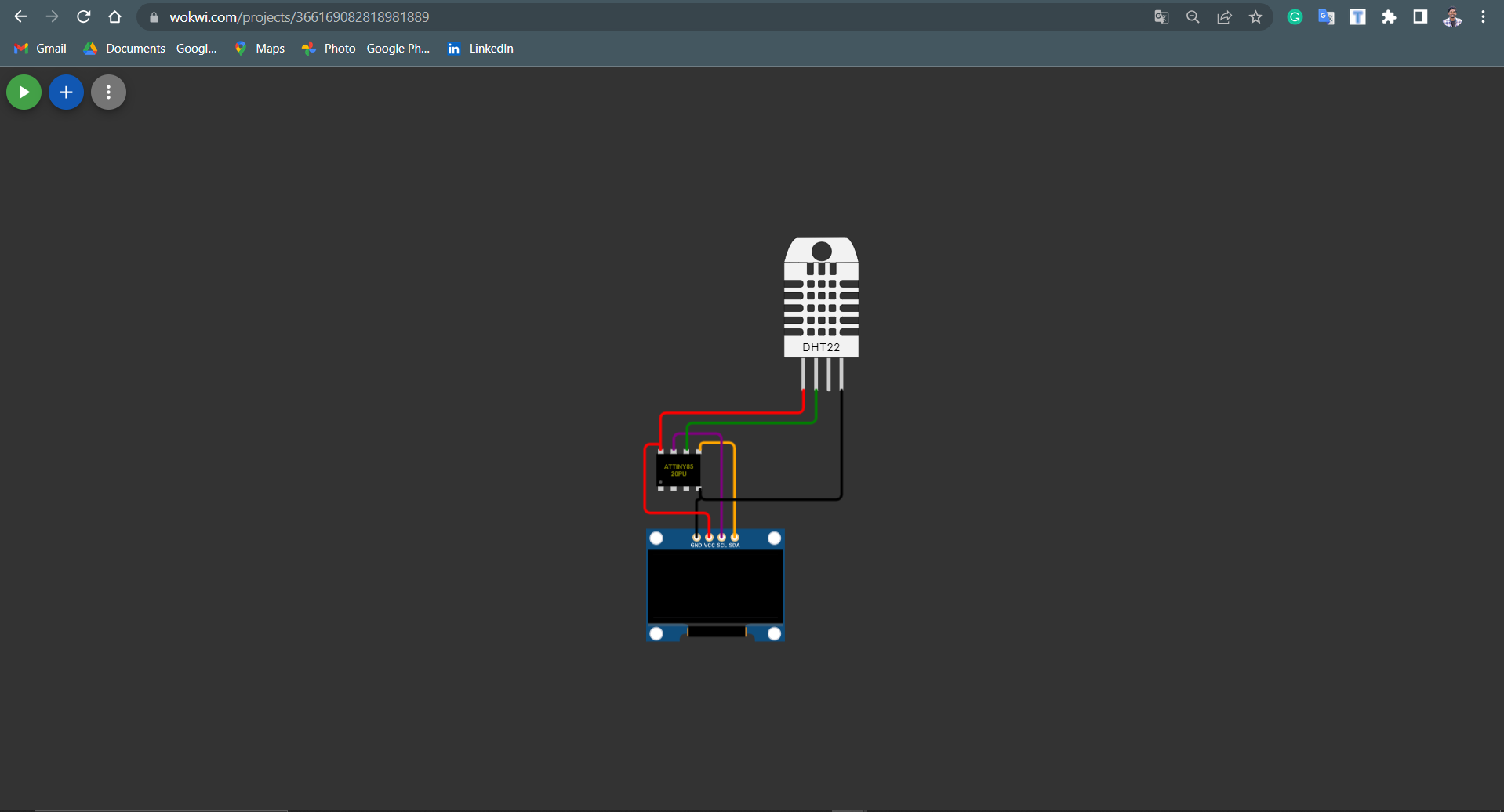The image size is (1504, 812).
Task: Toggle the bookmark star for this page
Action: pos(1255,16)
